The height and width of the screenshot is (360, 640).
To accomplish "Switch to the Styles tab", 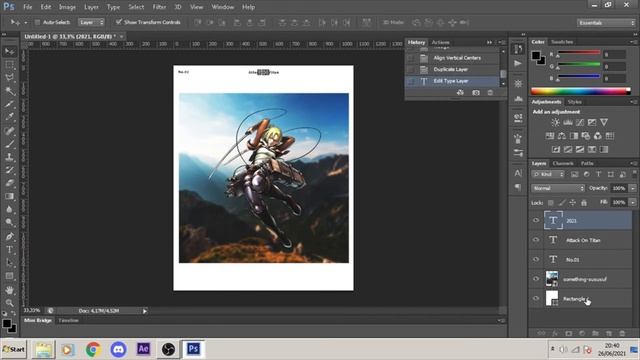I will (574, 102).
